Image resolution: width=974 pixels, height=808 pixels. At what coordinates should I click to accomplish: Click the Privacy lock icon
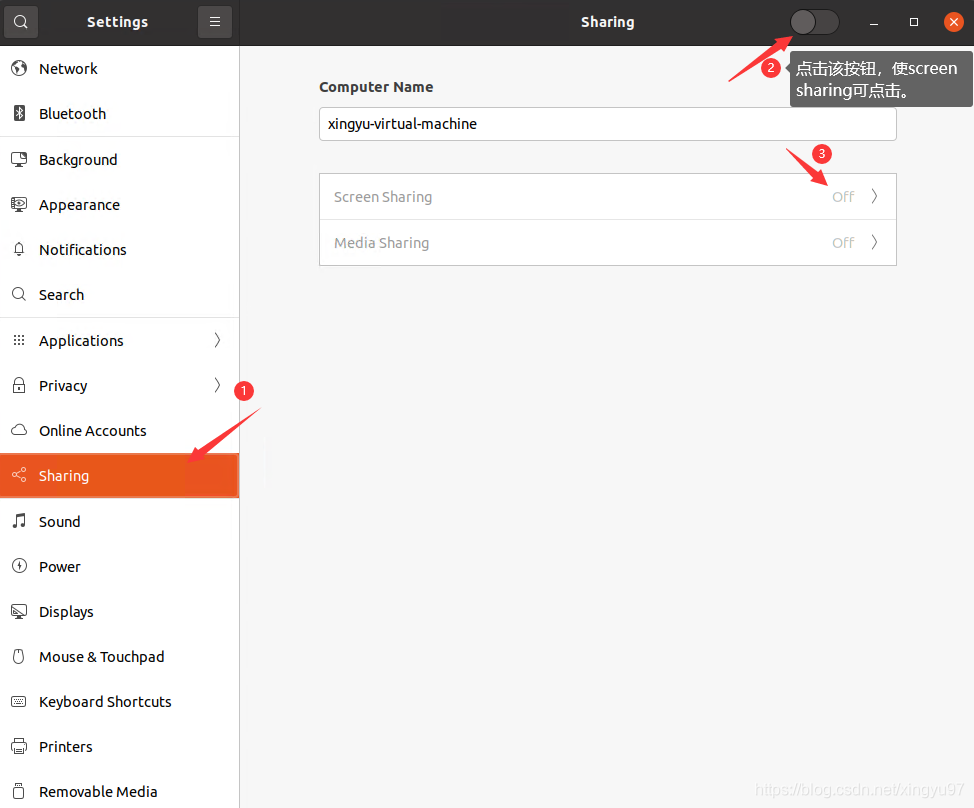(x=19, y=385)
